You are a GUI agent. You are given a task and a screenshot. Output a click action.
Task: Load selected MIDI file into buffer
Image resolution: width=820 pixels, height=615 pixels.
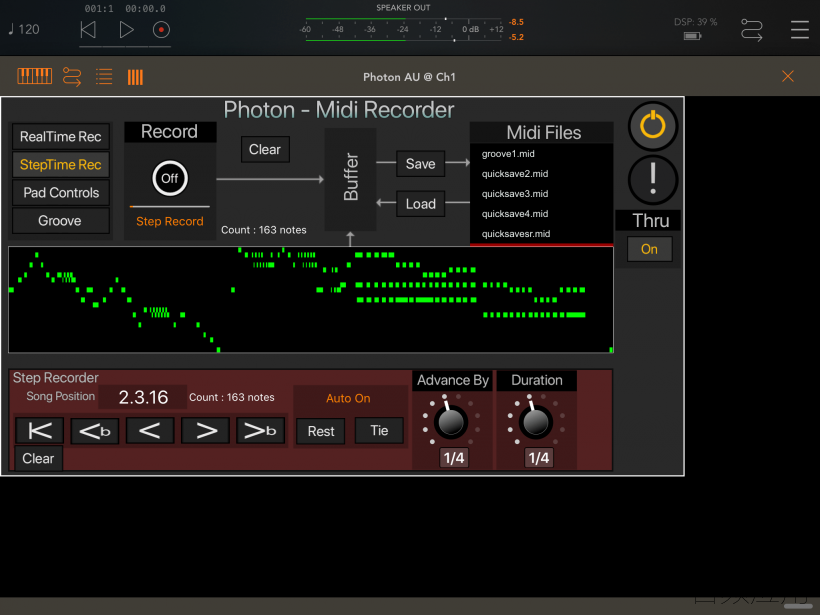click(x=420, y=203)
